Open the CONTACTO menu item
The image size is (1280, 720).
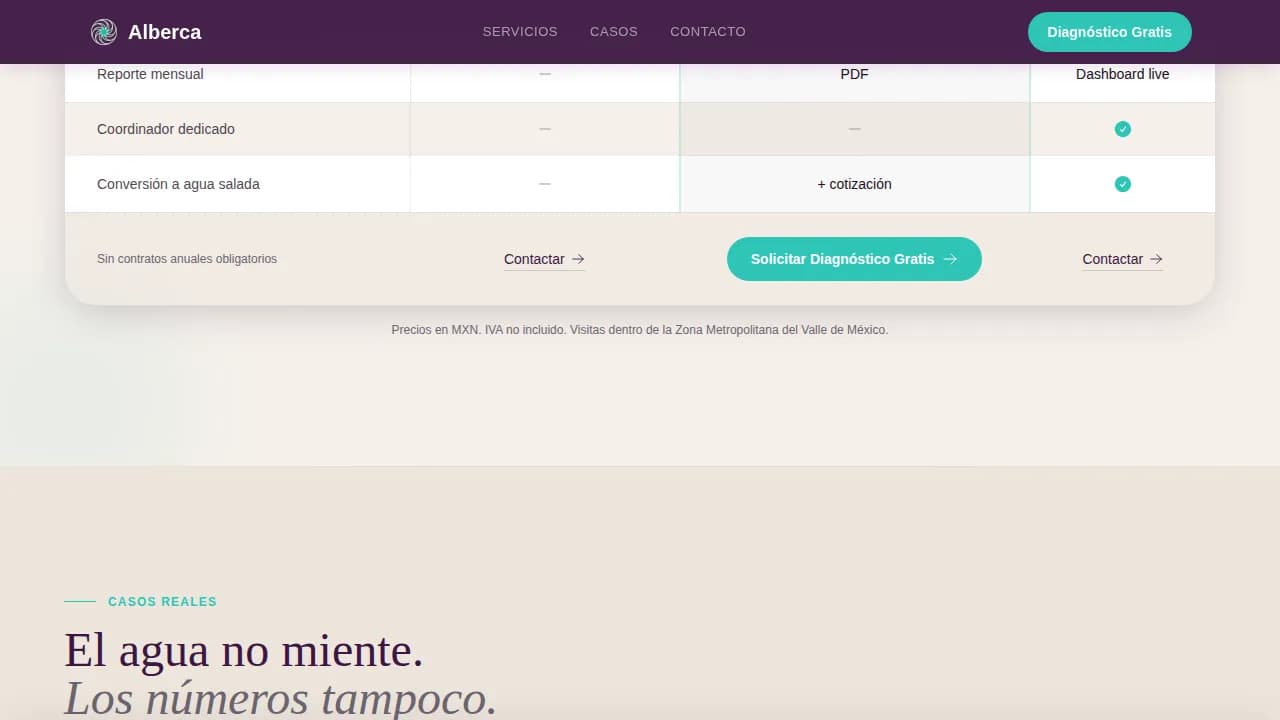pyautogui.click(x=708, y=32)
